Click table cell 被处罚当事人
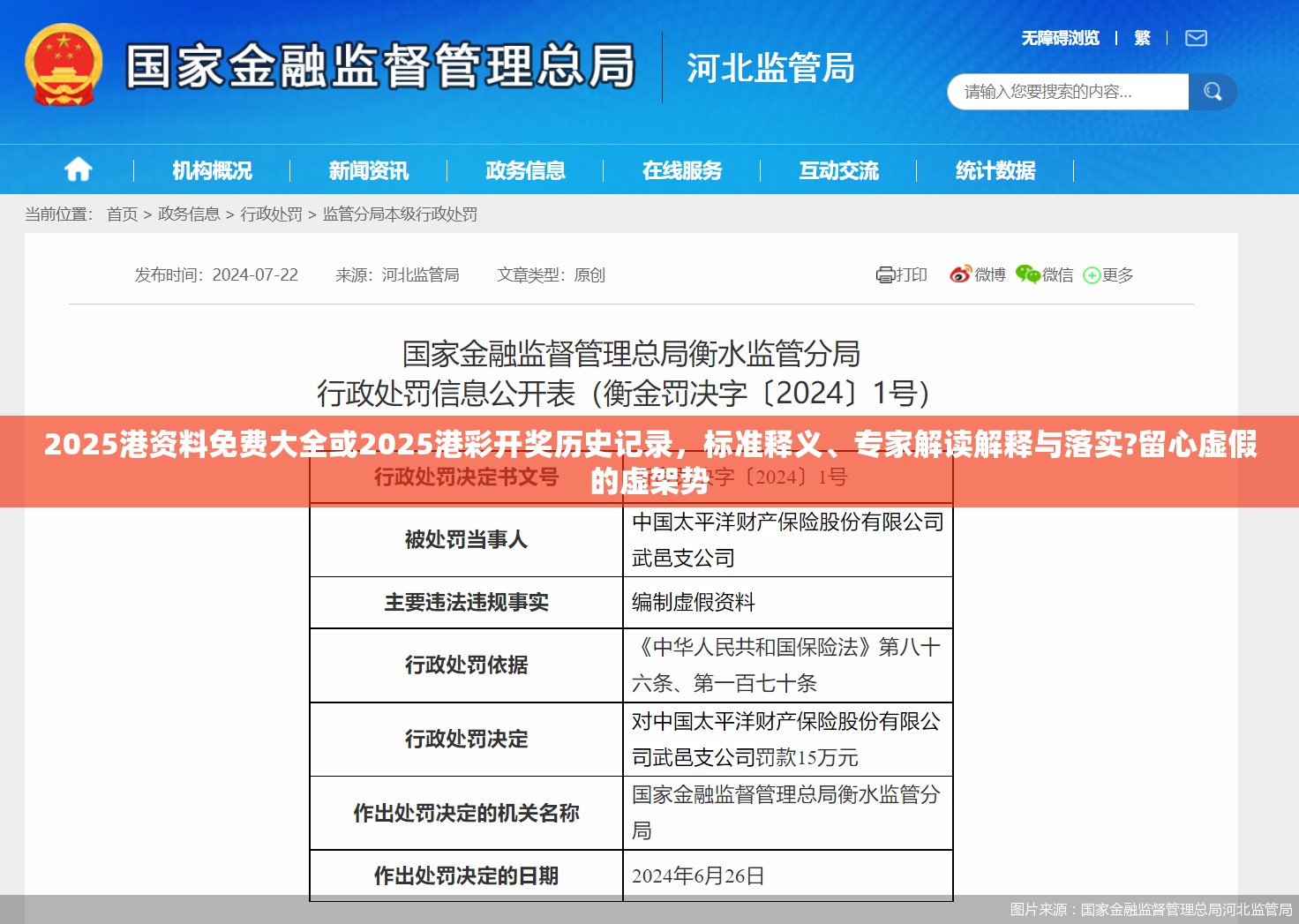 [466, 540]
